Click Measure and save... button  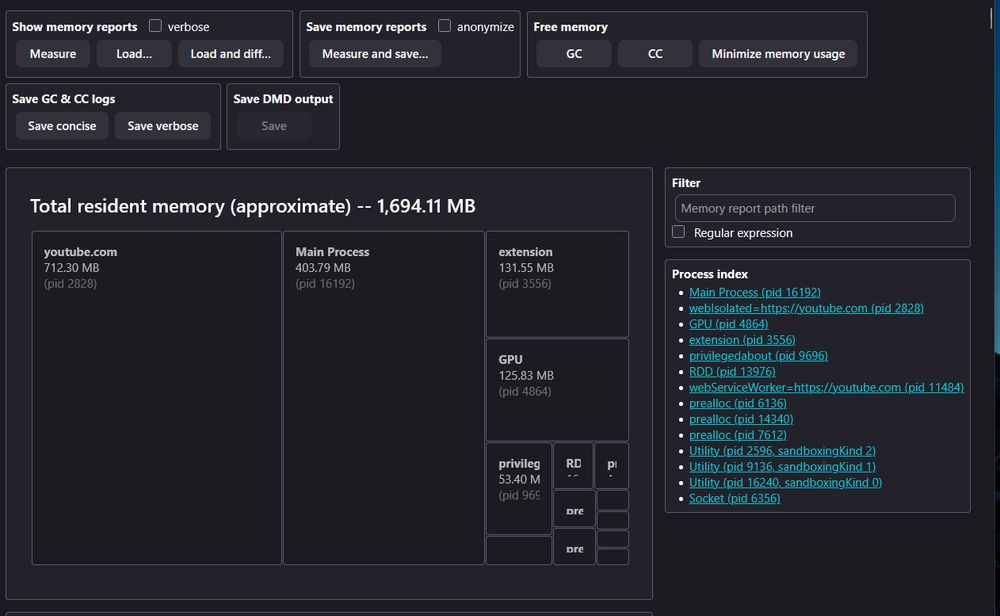coord(375,54)
